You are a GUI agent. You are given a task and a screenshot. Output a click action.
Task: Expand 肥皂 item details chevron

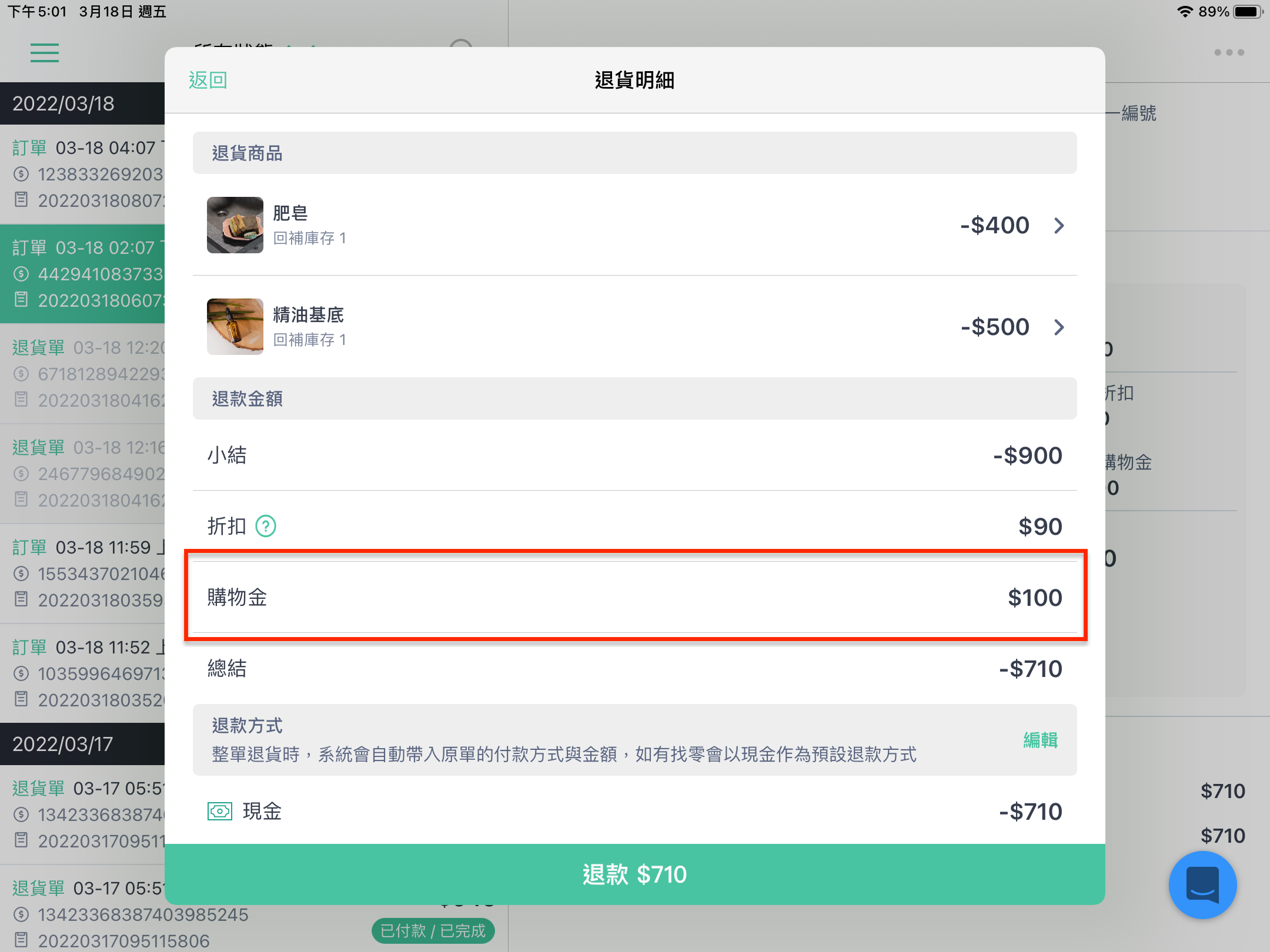tap(1059, 226)
